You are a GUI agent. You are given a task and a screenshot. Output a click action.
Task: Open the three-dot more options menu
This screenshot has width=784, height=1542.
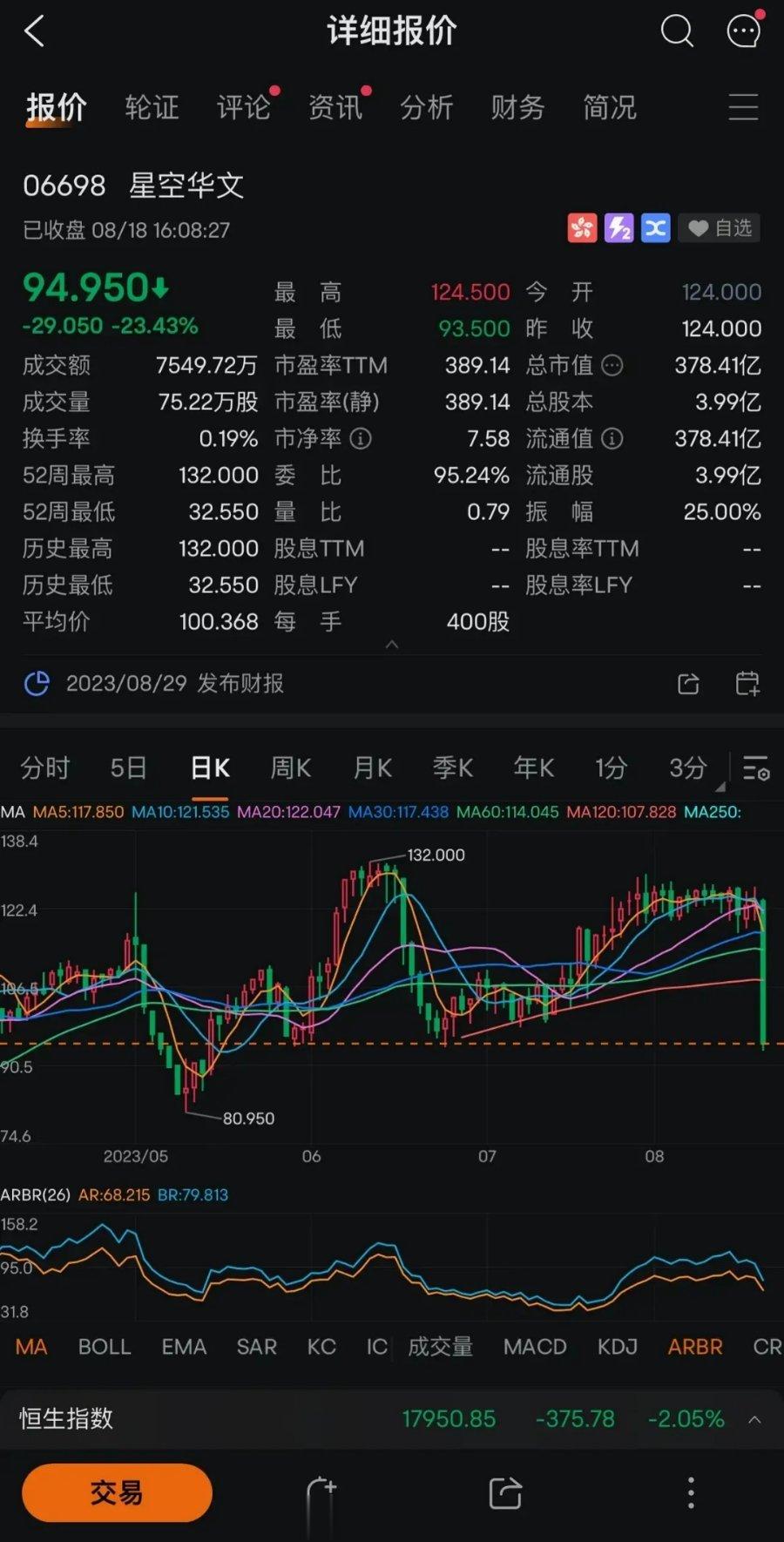pos(691,1492)
